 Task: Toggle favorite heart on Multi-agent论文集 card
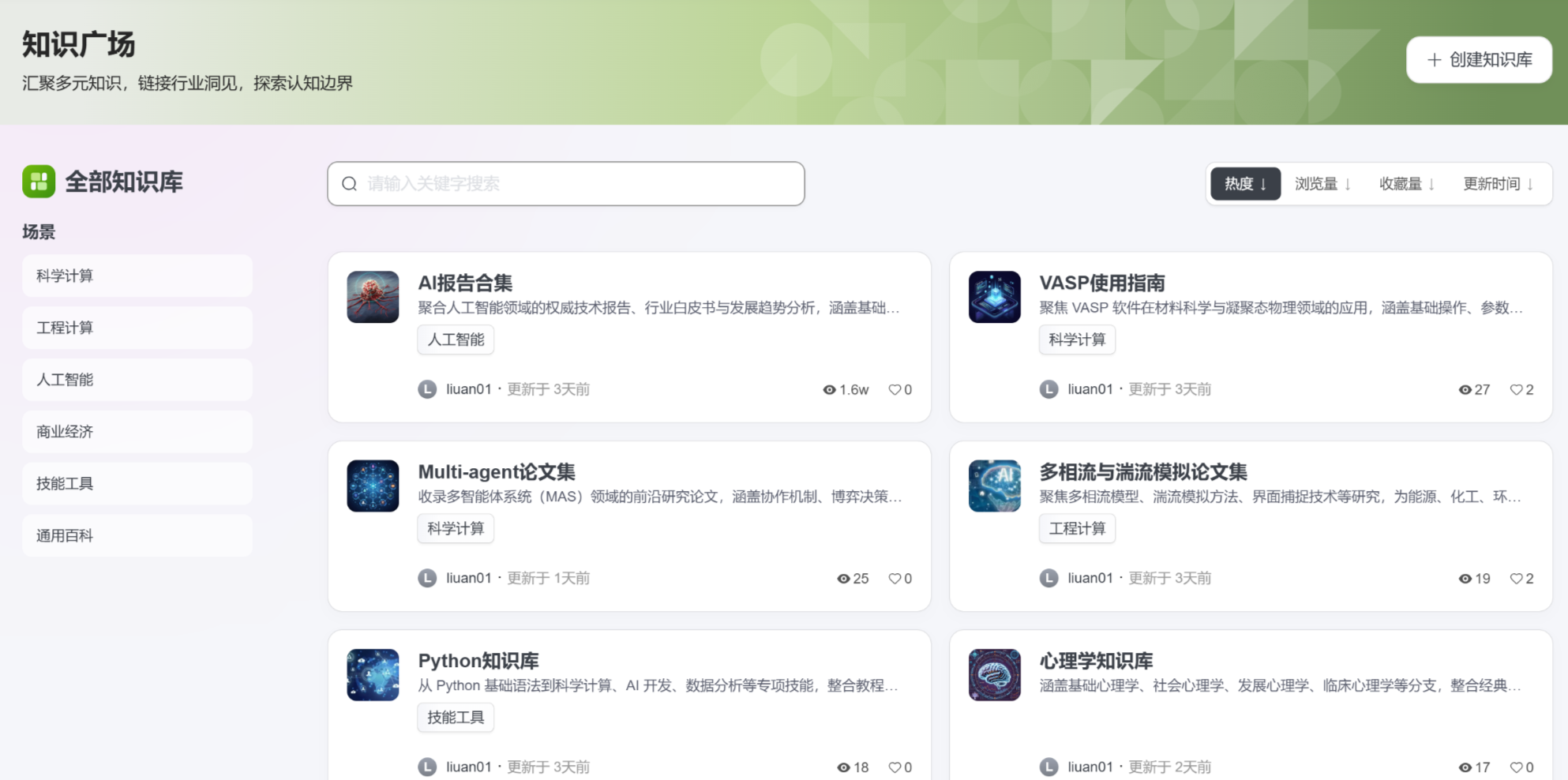click(x=895, y=579)
